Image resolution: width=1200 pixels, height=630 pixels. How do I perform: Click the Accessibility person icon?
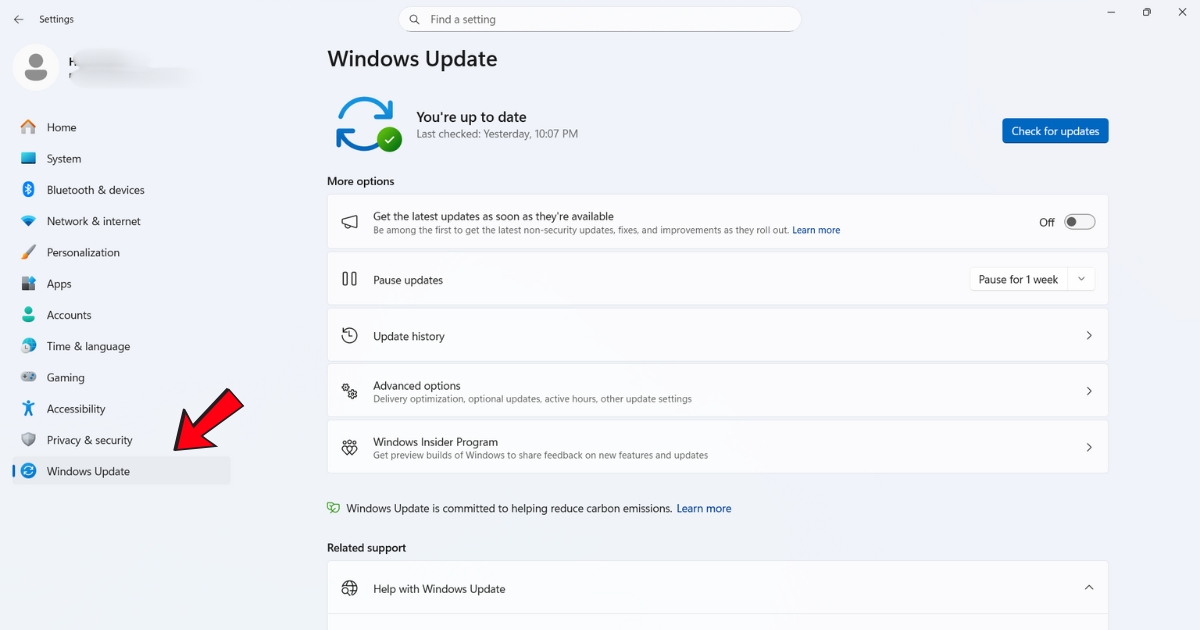click(x=28, y=408)
